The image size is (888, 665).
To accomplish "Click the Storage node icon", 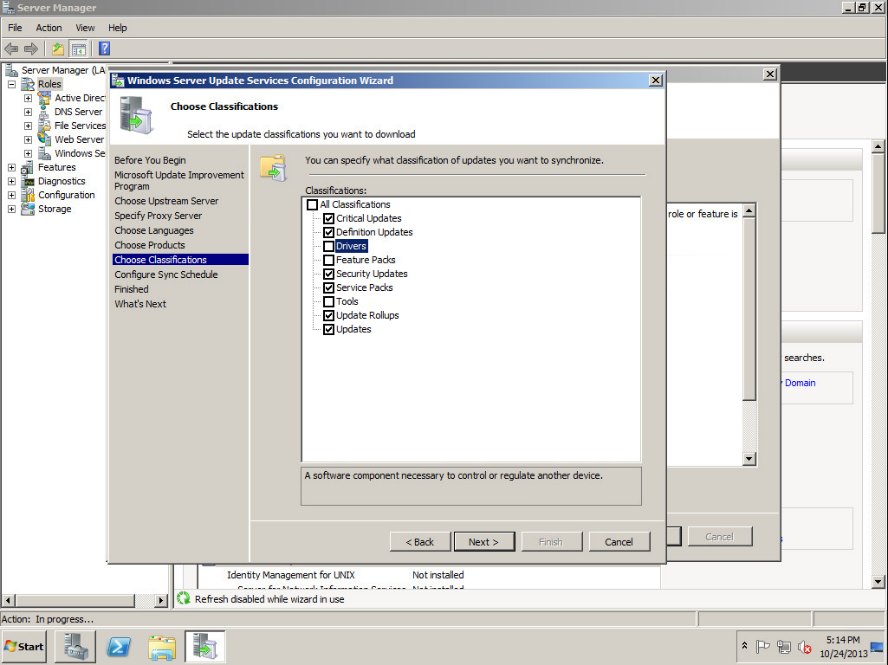I will (x=28, y=209).
